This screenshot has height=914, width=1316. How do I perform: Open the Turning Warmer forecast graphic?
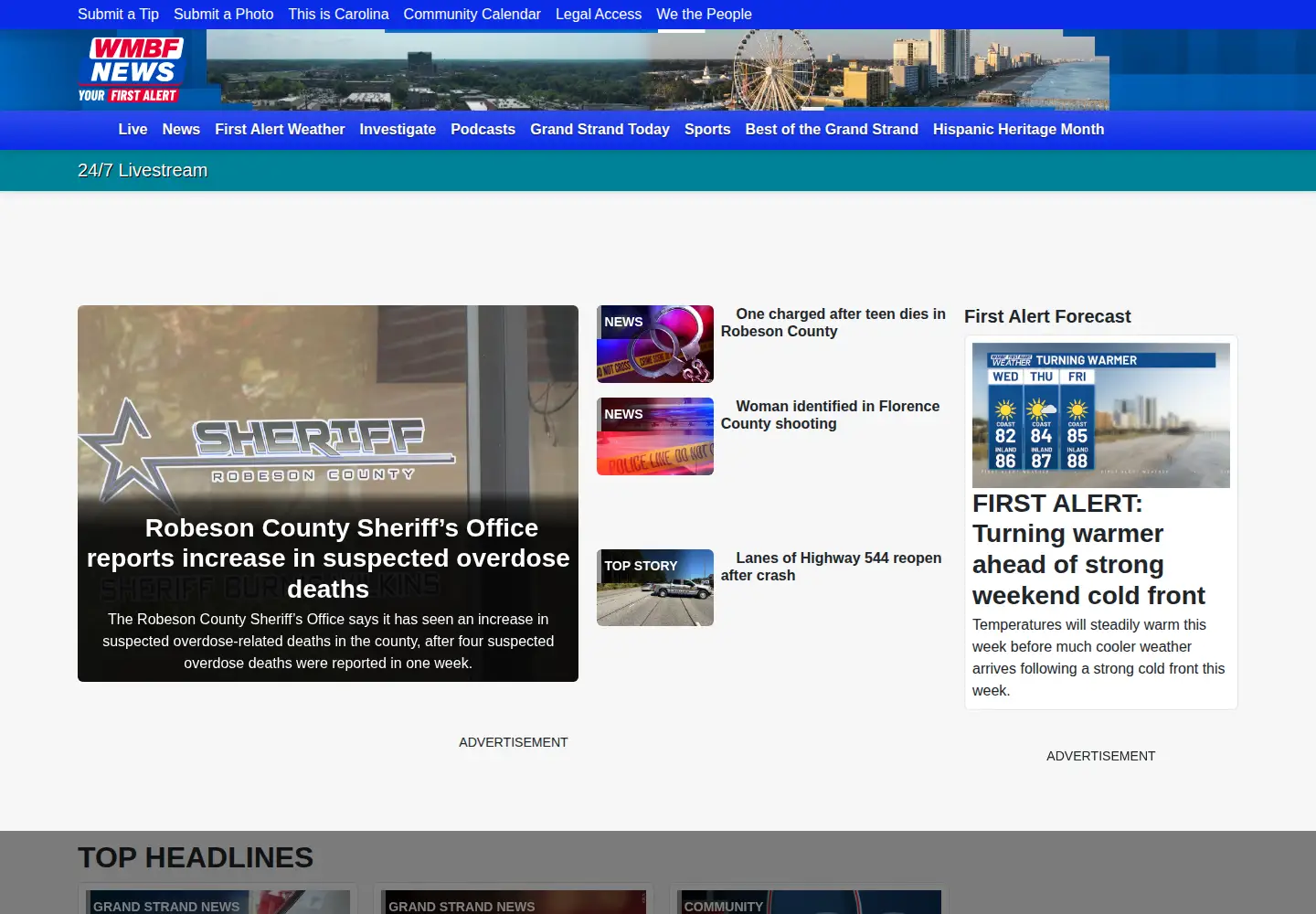point(1101,415)
